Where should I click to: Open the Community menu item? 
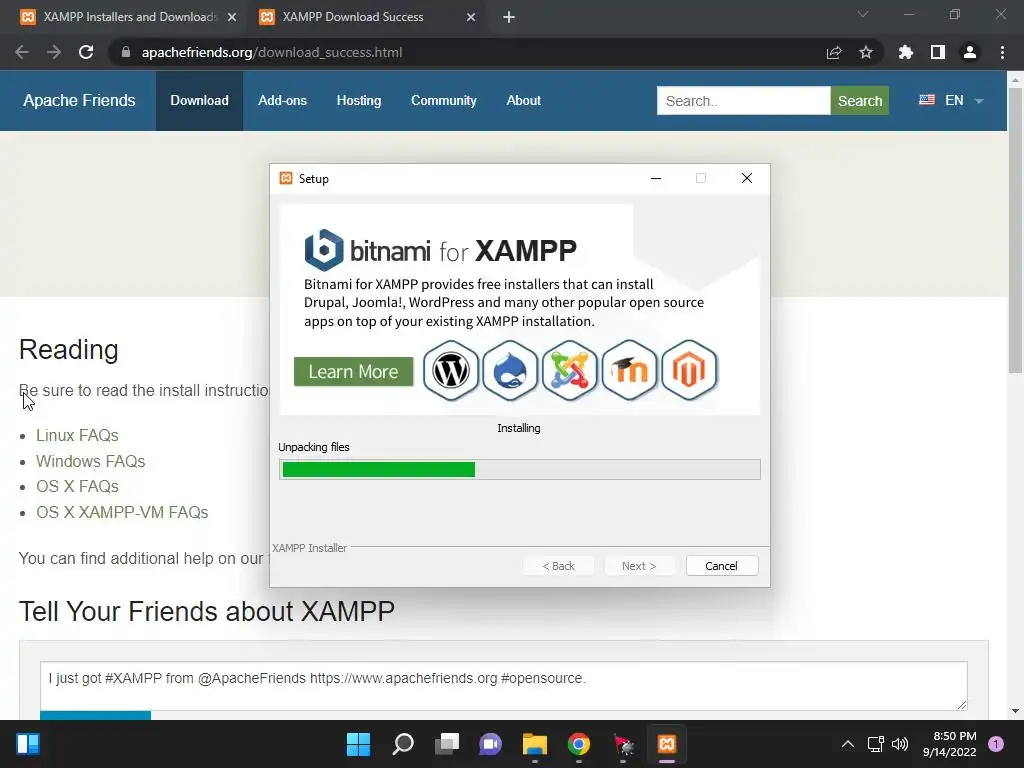pos(443,101)
